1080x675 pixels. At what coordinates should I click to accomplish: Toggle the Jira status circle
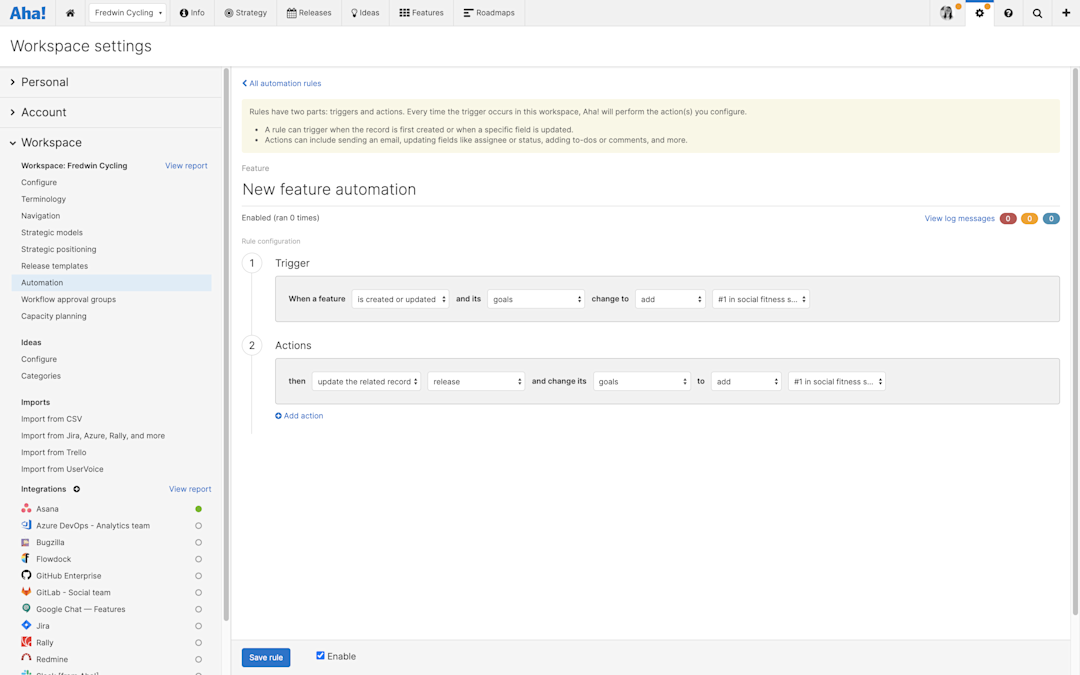(x=198, y=626)
